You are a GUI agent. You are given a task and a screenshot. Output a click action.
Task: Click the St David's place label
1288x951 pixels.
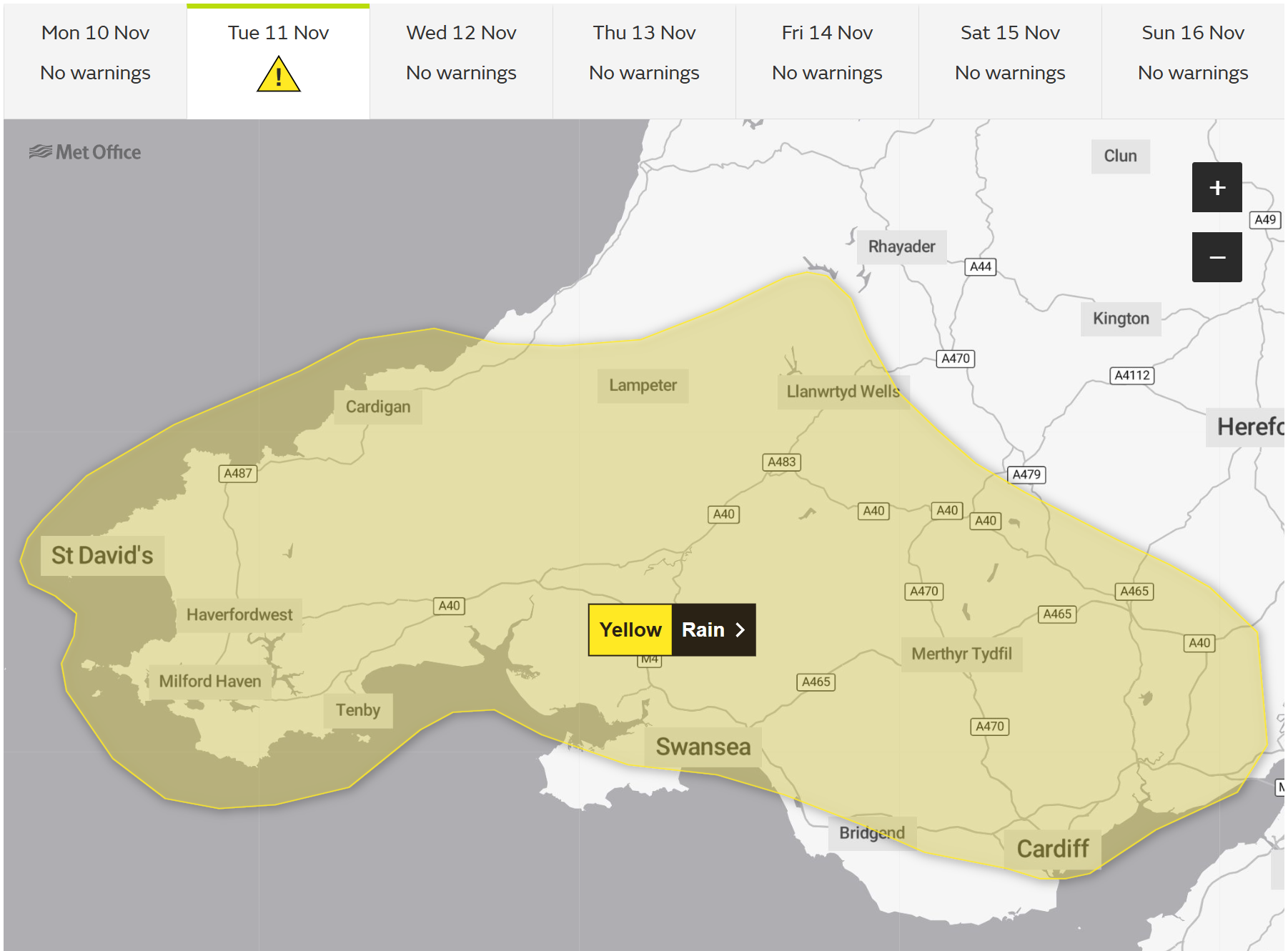coord(102,555)
